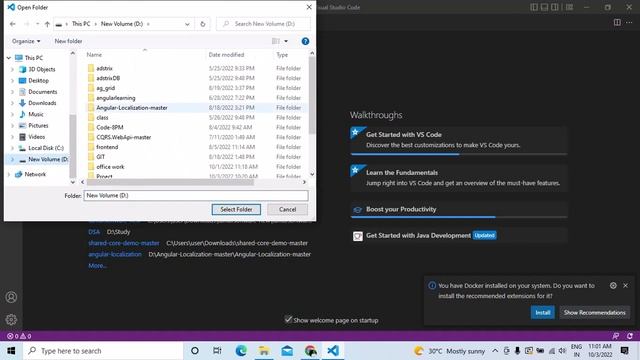Viewport: 640px width, 360px height.
Task: Open view options dropdown arrow
Action: pos(286,41)
